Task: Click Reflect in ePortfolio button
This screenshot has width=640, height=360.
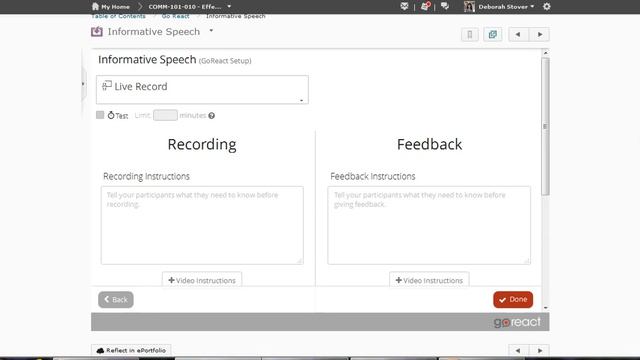Action: tap(131, 350)
